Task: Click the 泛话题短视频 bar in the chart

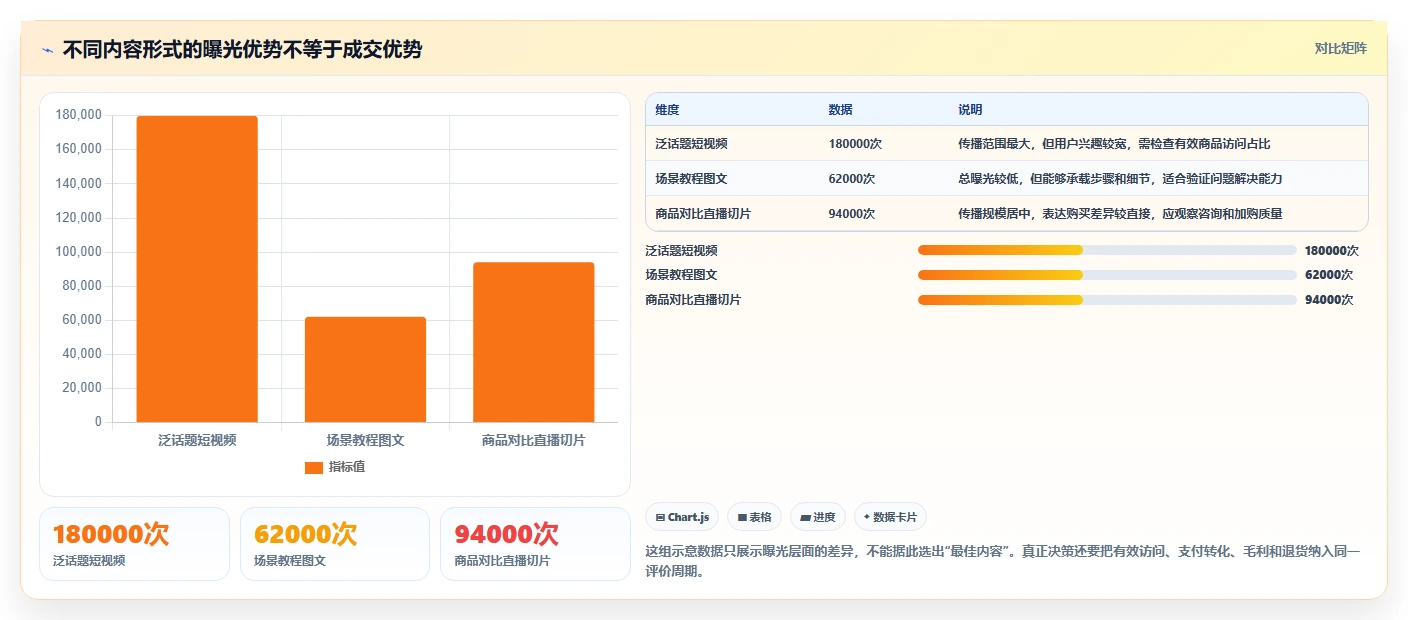Action: click(197, 269)
